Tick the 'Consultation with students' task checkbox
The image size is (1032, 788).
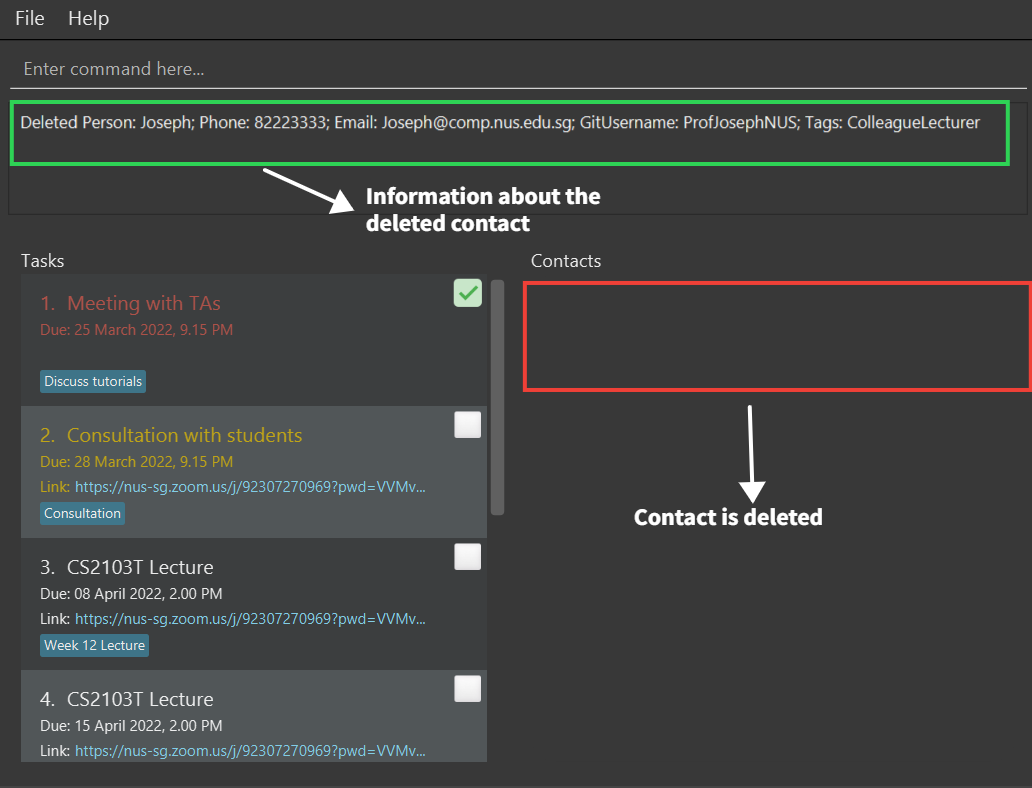click(x=467, y=425)
